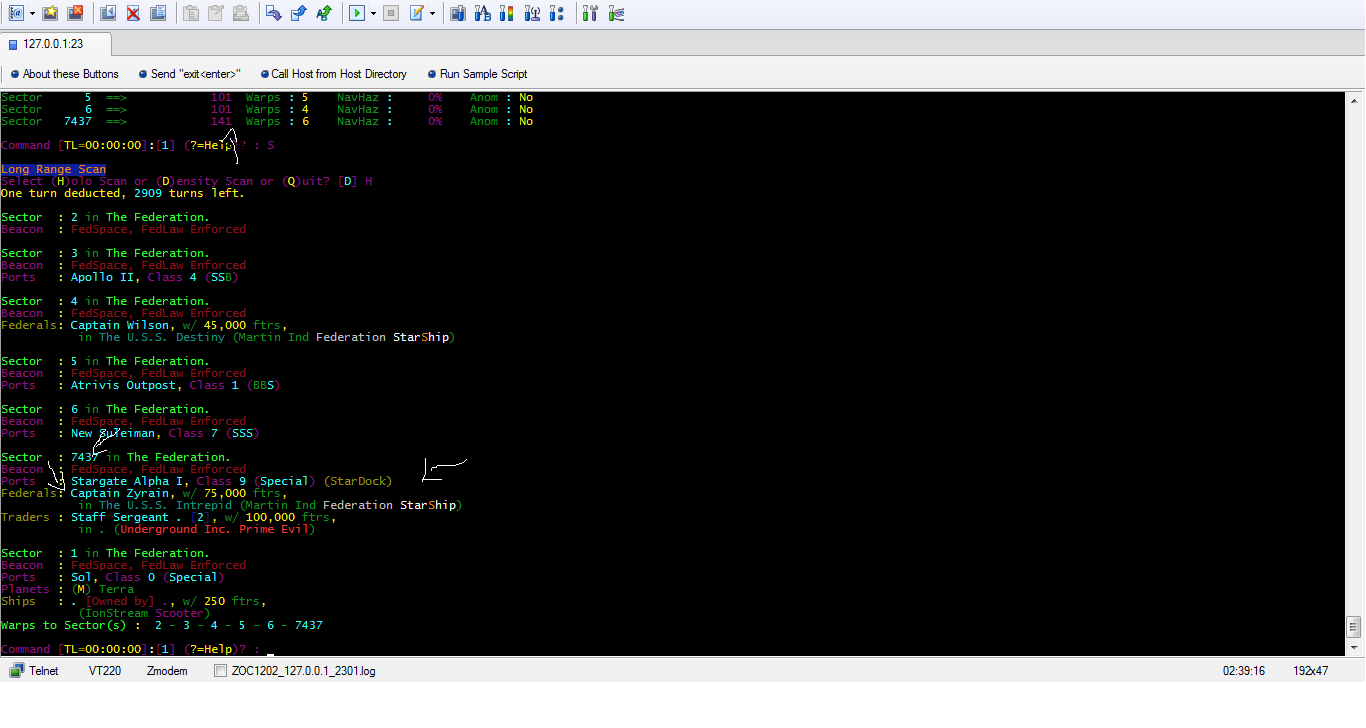This screenshot has height=728, width=1366.
Task: Click the terminal scrollbar up arrow
Action: click(x=1354, y=101)
